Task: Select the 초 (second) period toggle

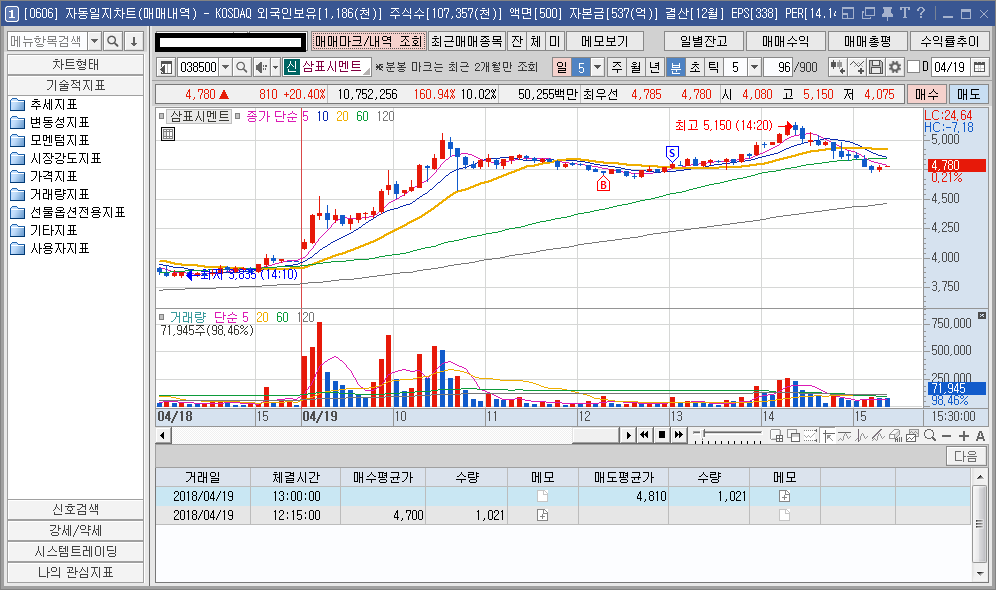Action: (x=695, y=67)
